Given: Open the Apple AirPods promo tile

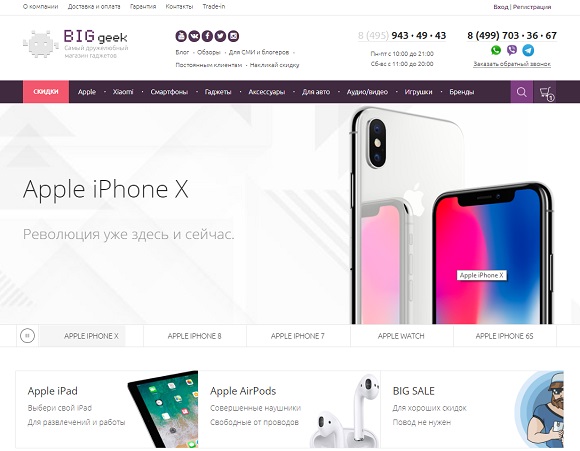Looking at the screenshot, I should click(x=289, y=409).
